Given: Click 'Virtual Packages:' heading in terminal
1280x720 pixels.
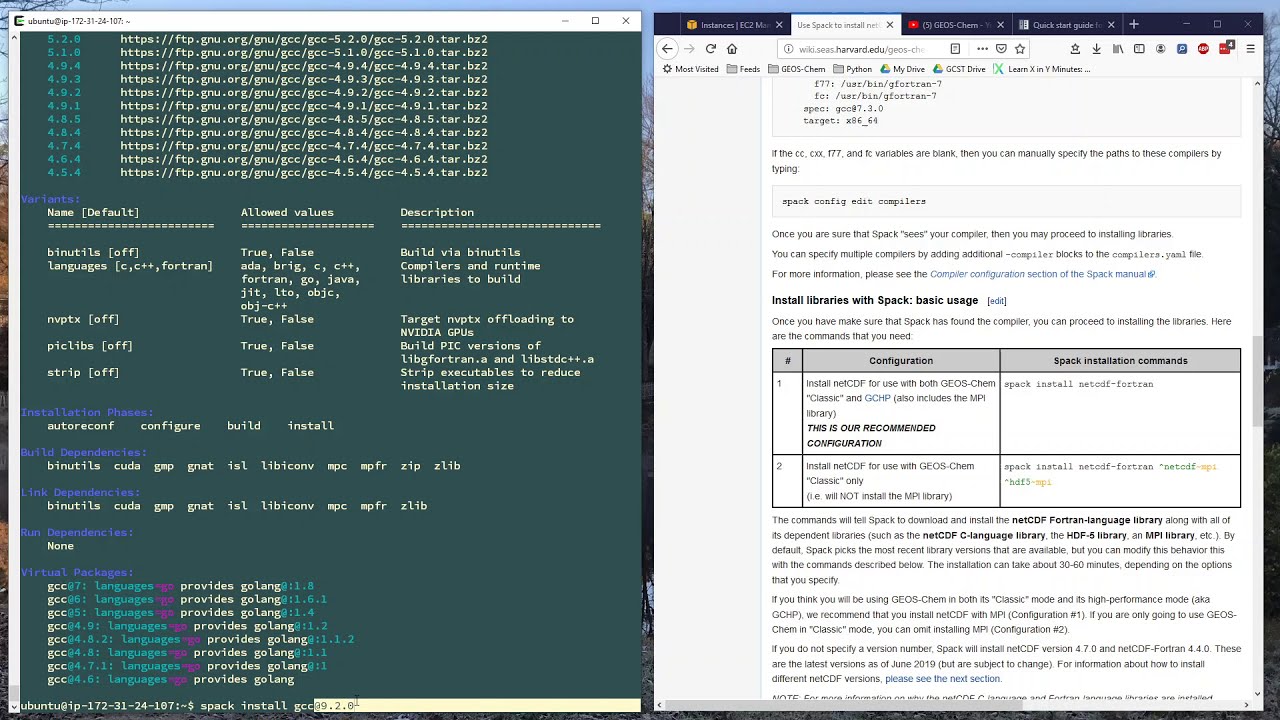Looking at the screenshot, I should pos(77,572).
